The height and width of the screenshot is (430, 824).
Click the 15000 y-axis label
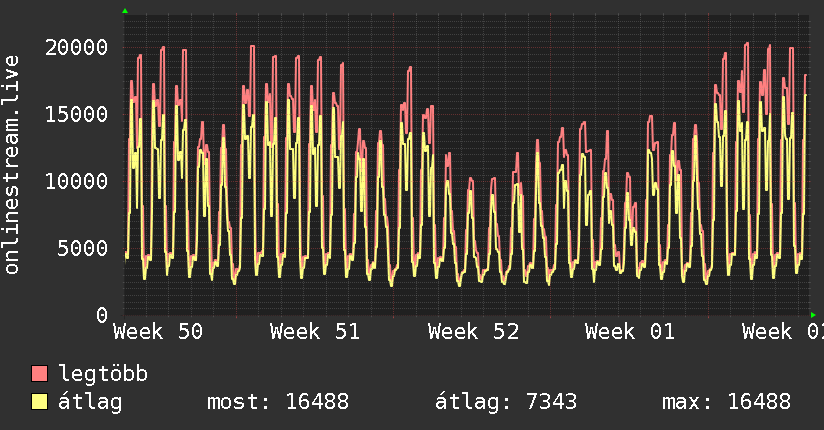click(x=77, y=114)
